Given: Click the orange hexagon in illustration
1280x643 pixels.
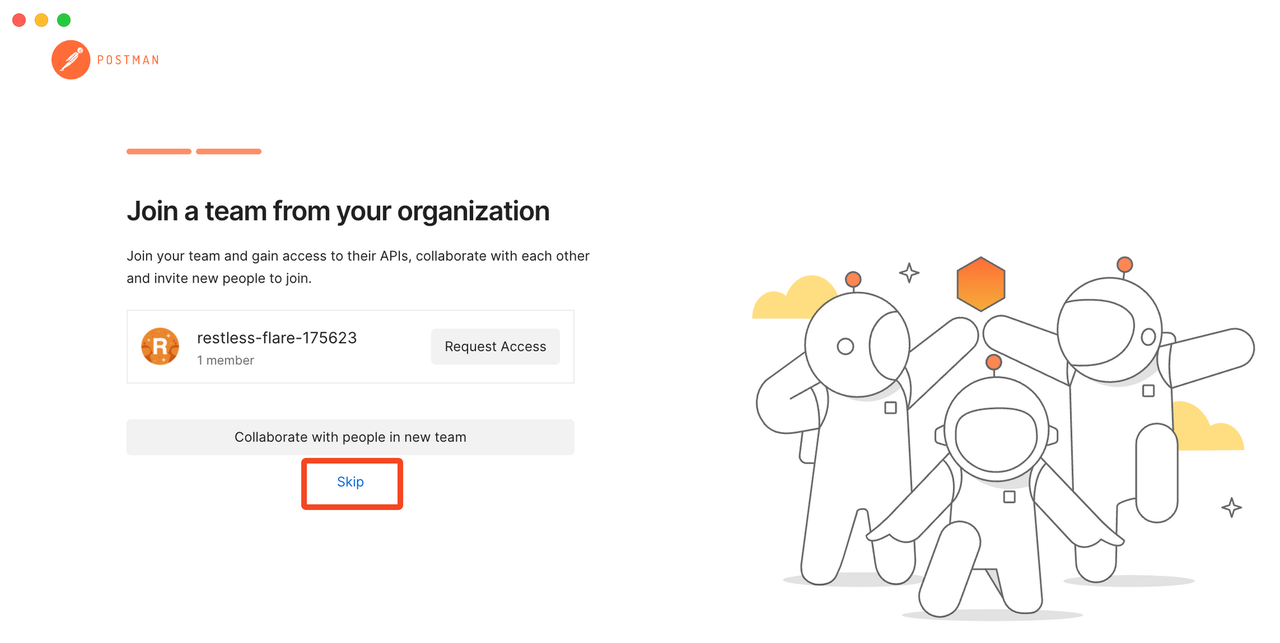Looking at the screenshot, I should tap(980, 284).
